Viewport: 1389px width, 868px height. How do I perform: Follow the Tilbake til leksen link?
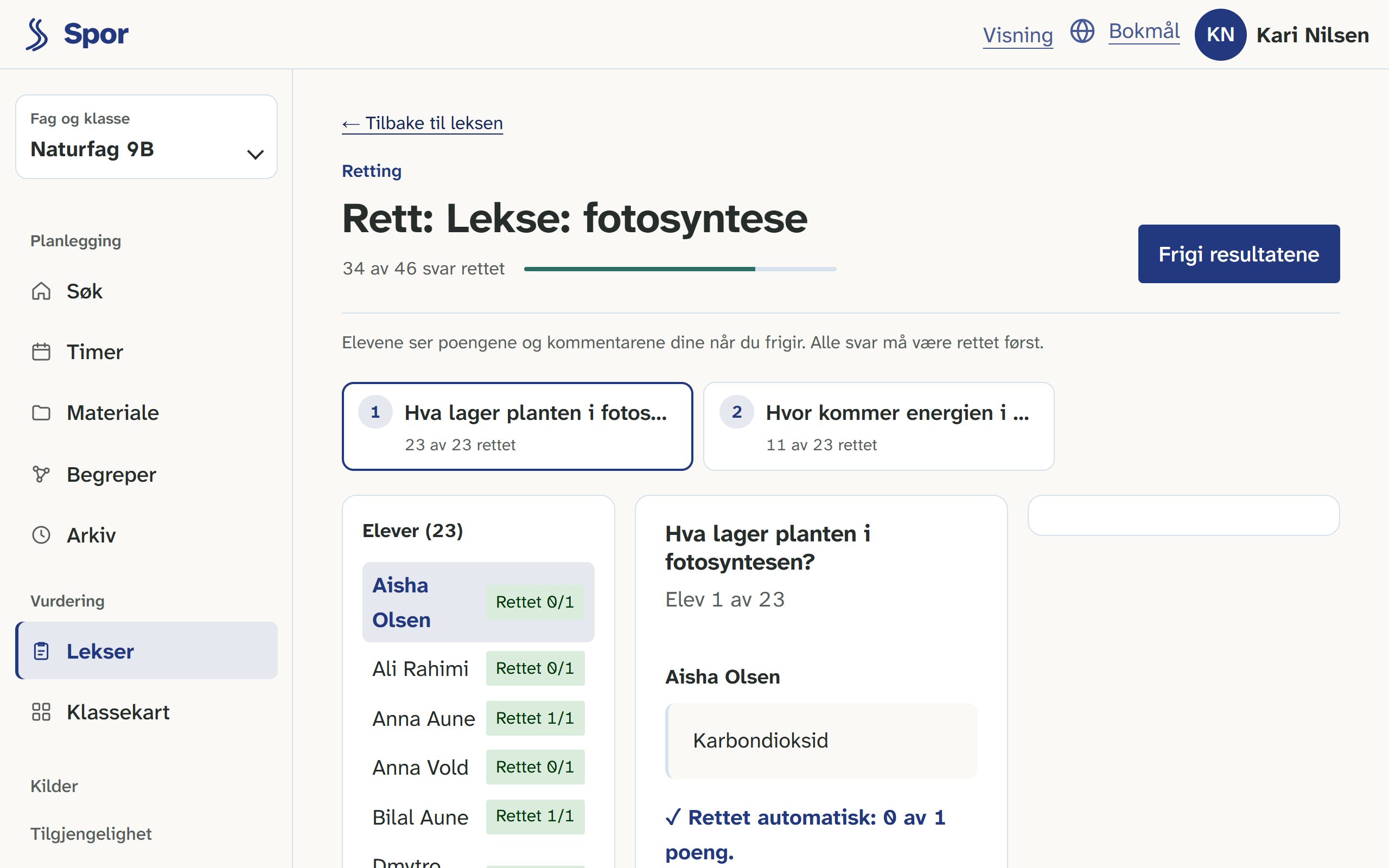[423, 123]
